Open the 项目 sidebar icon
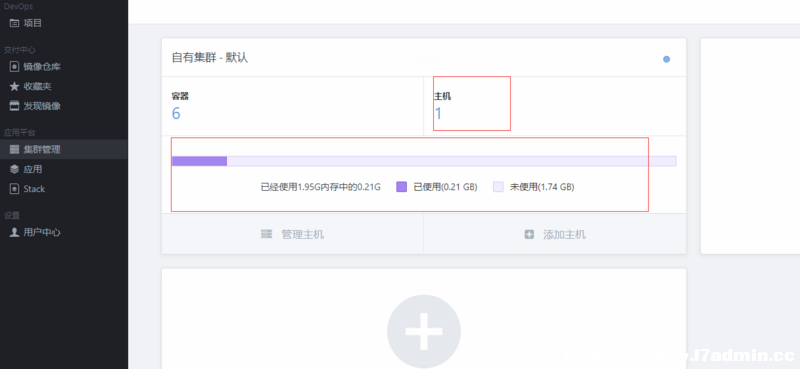 (x=14, y=23)
